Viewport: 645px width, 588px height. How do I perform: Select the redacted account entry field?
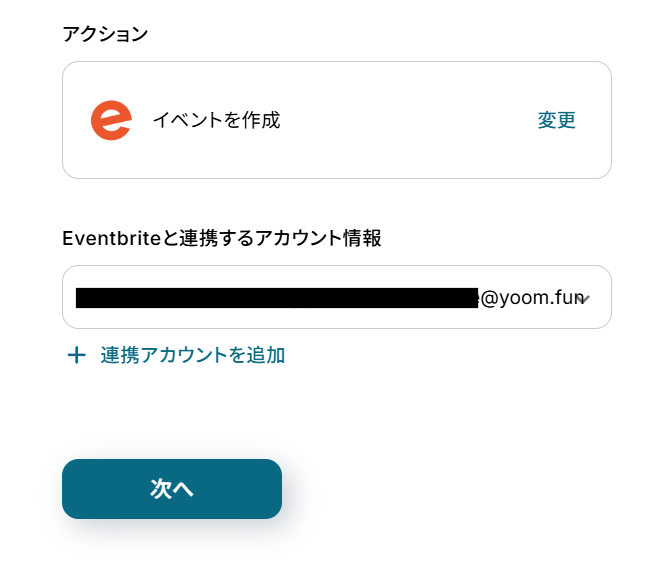(x=336, y=297)
